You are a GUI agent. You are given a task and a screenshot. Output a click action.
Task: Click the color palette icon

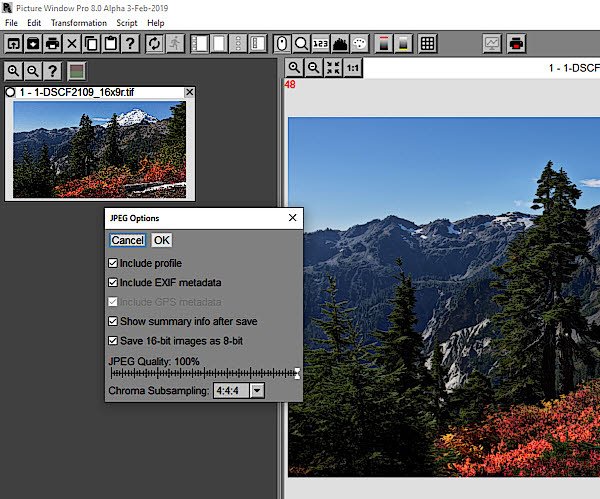coord(359,43)
